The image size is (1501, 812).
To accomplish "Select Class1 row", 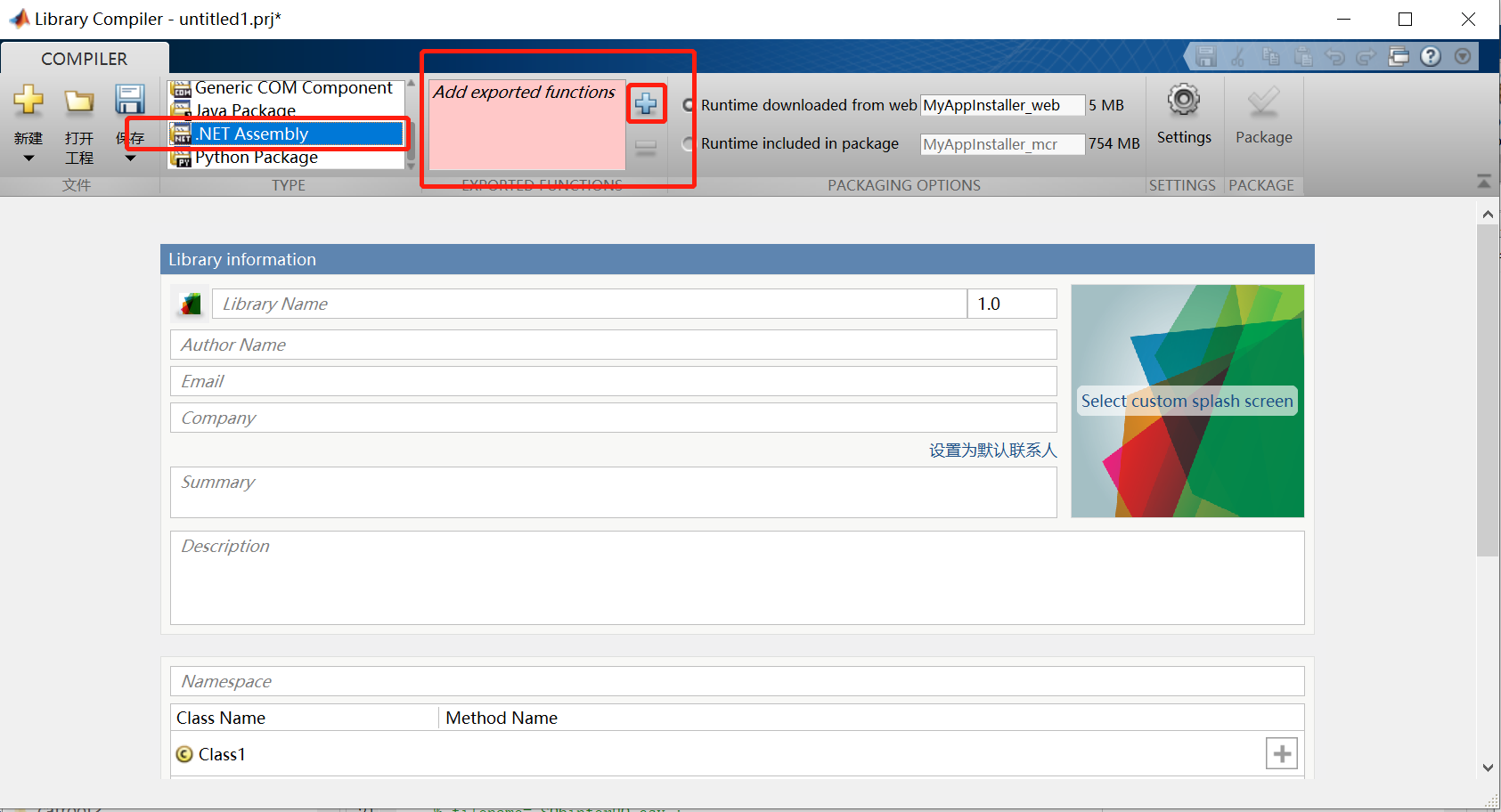I will coord(738,754).
